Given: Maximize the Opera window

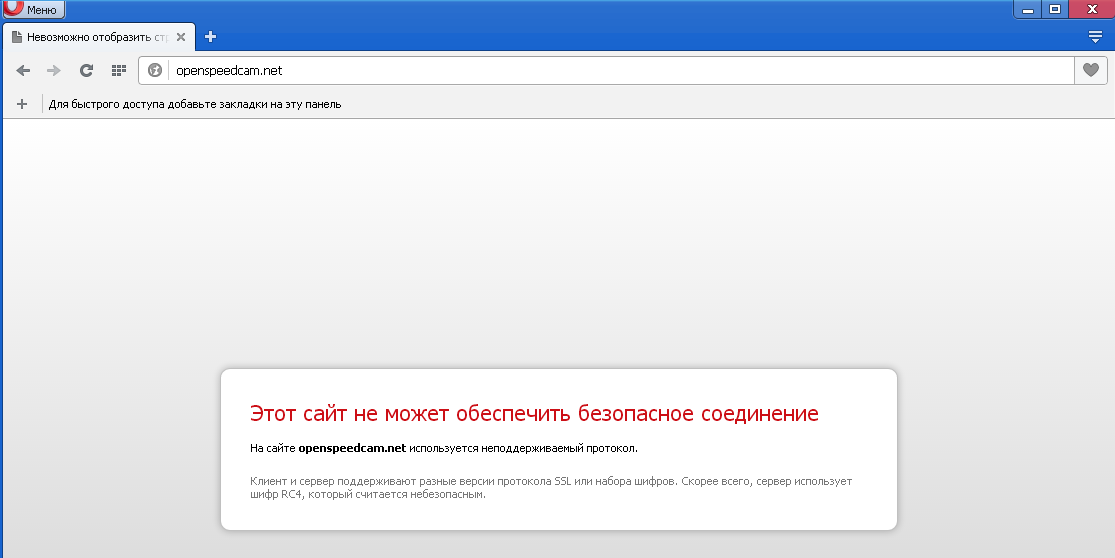Looking at the screenshot, I should pyautogui.click(x=1055, y=9).
